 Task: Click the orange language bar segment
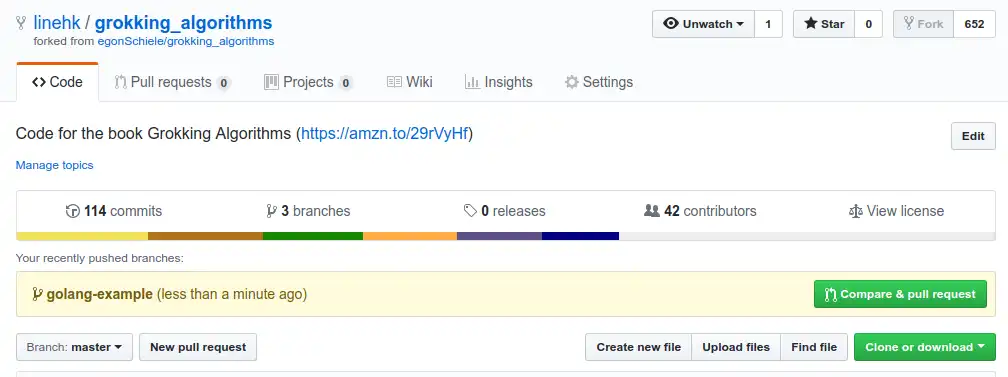(x=410, y=236)
